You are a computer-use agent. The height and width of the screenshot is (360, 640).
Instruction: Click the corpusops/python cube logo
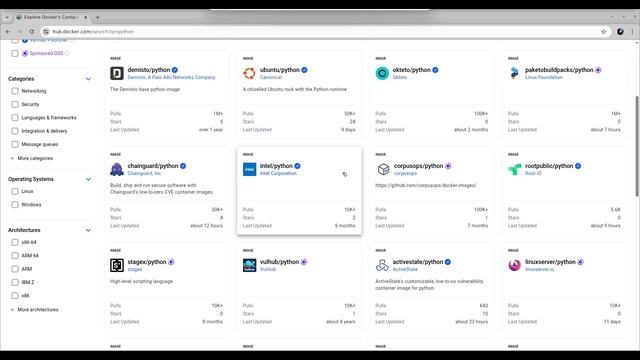click(x=383, y=169)
